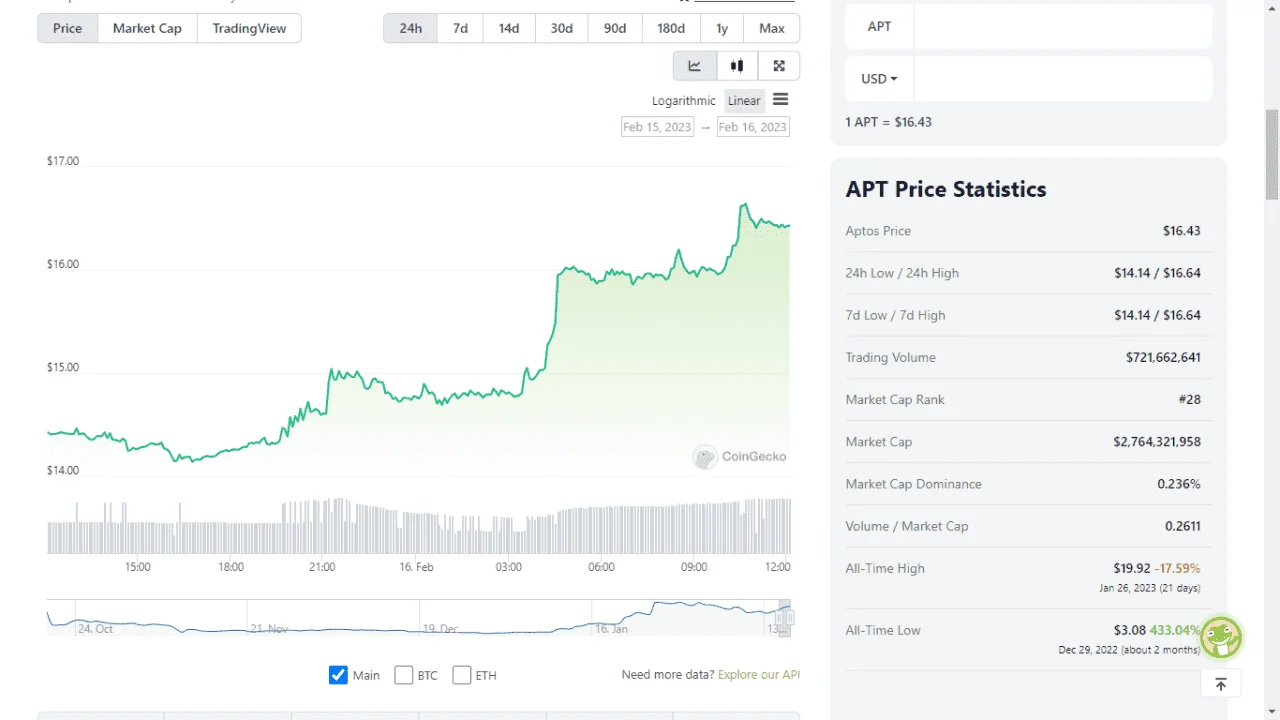The height and width of the screenshot is (720, 1280).
Task: Click the back-to-top arrow button
Action: pos(1221,684)
